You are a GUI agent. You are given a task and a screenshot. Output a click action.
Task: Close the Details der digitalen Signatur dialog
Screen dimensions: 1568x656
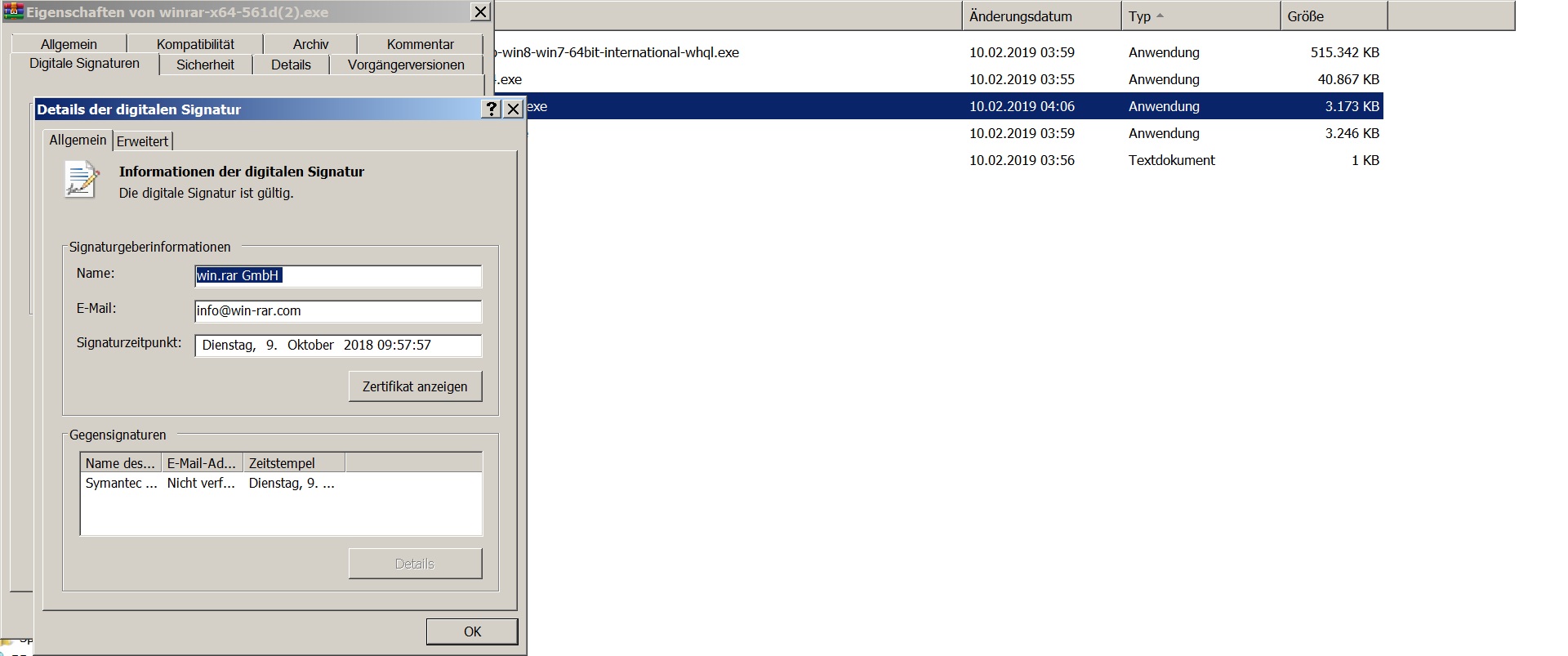coord(513,109)
